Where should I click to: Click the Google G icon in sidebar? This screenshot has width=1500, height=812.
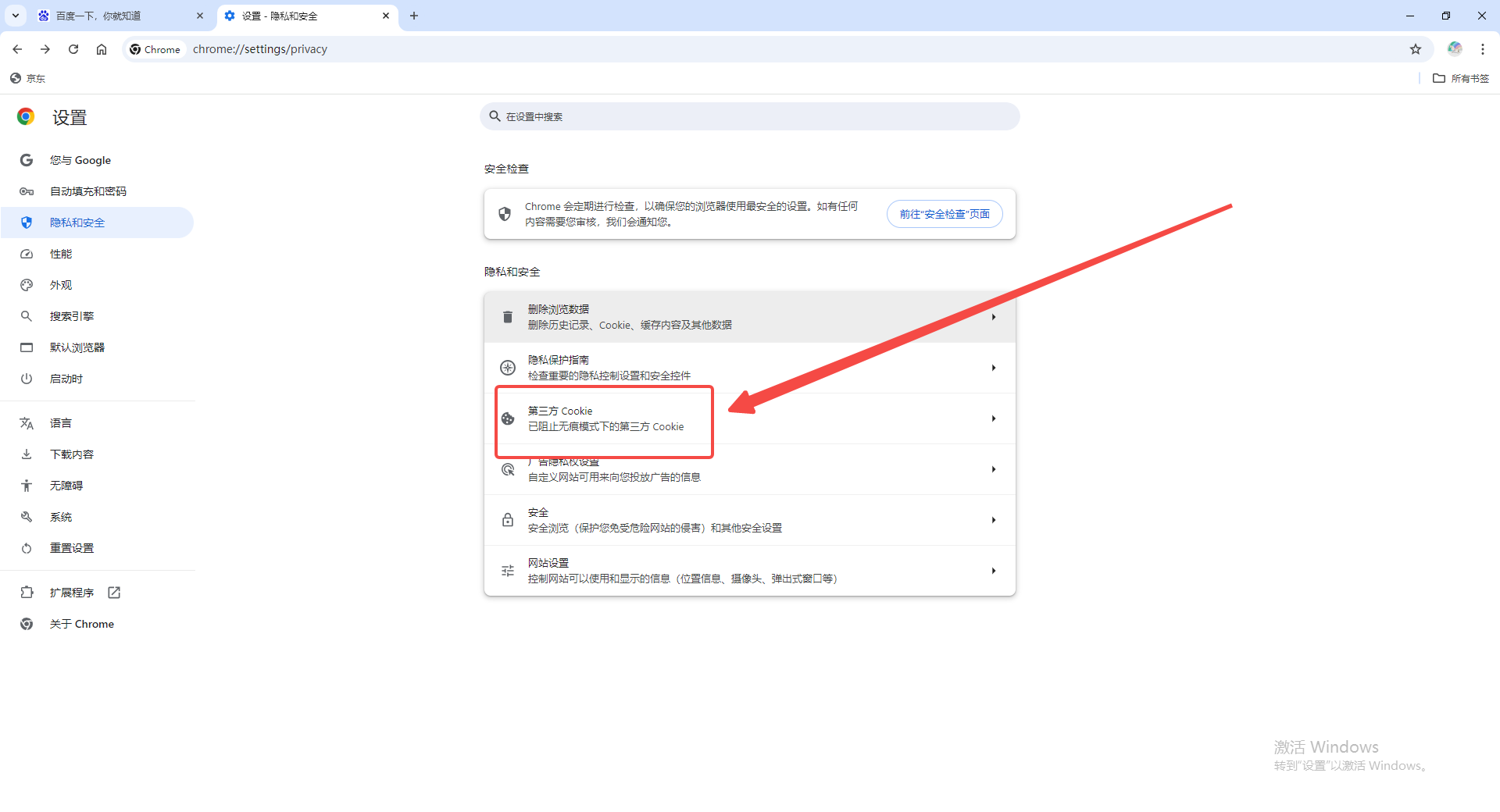(27, 160)
